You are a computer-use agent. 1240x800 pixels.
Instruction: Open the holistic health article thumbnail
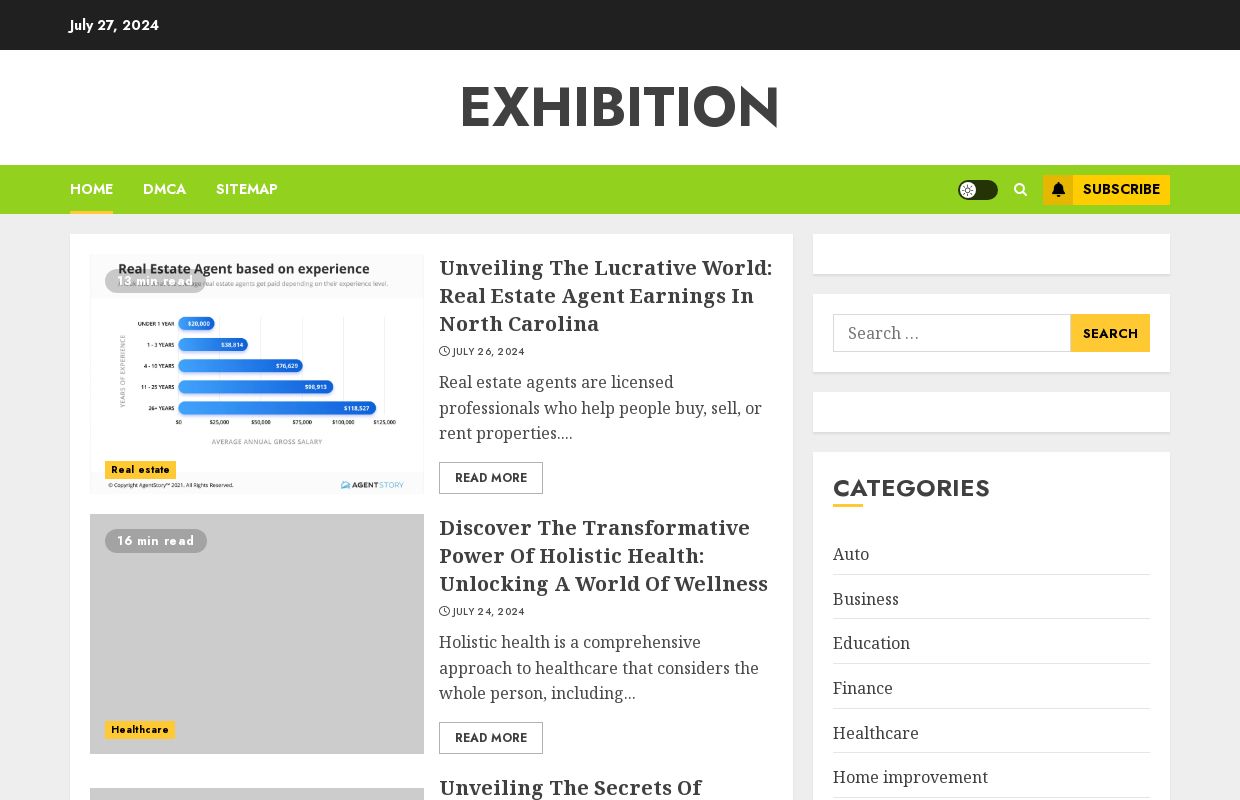[257, 634]
